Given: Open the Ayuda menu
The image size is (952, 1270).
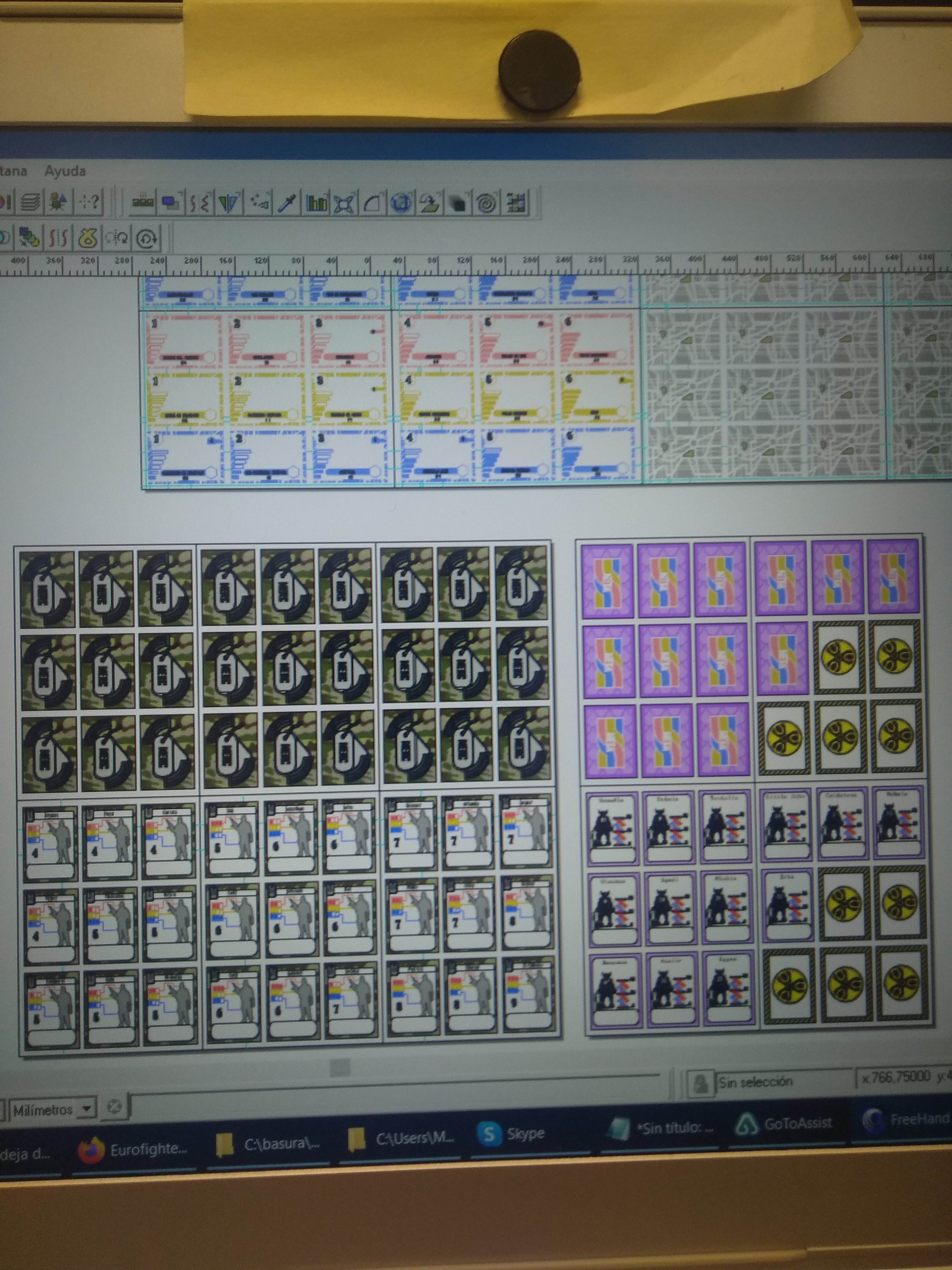Looking at the screenshot, I should (x=65, y=171).
